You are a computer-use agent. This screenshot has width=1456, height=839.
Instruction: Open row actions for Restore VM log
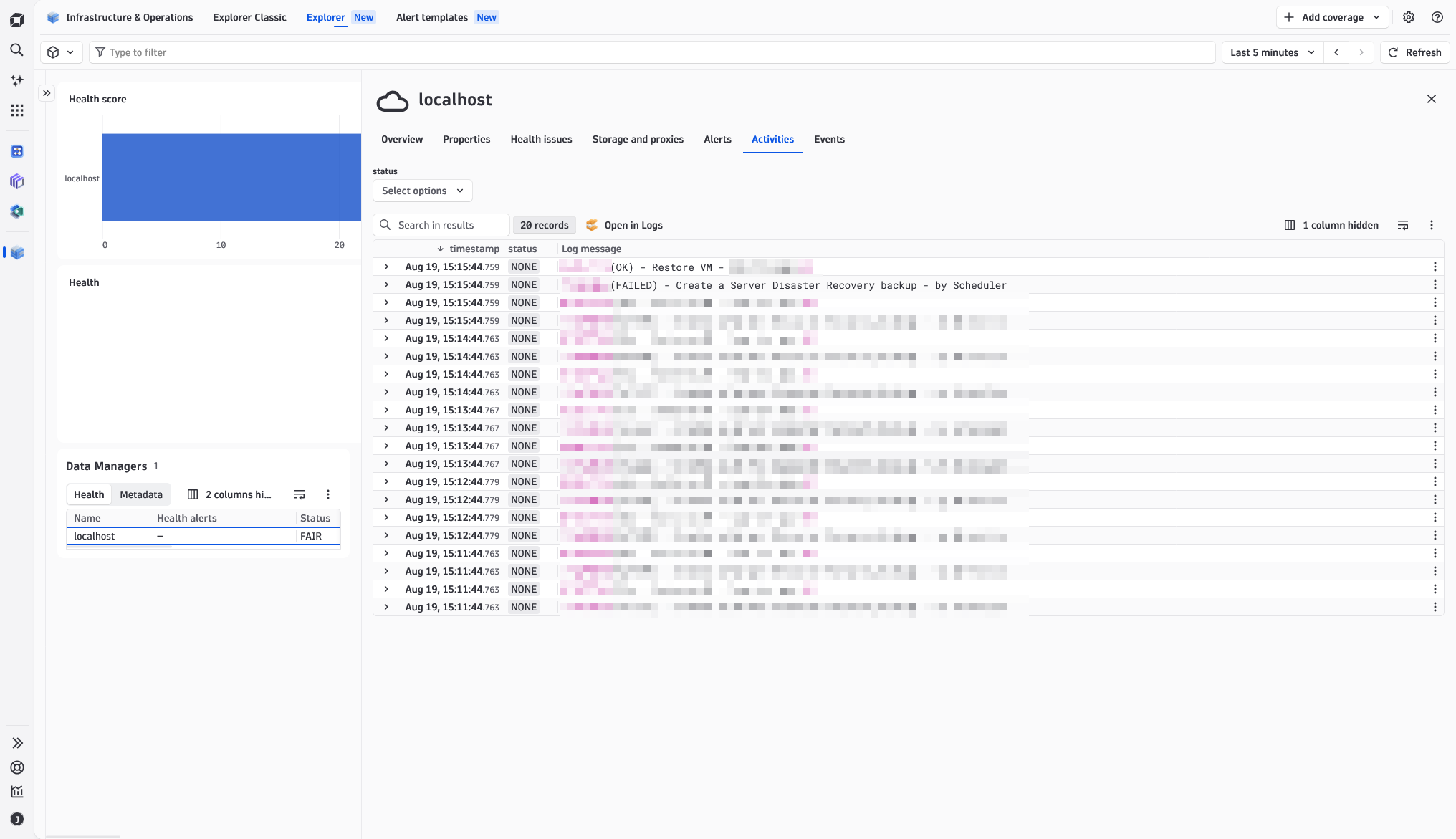tap(1435, 267)
